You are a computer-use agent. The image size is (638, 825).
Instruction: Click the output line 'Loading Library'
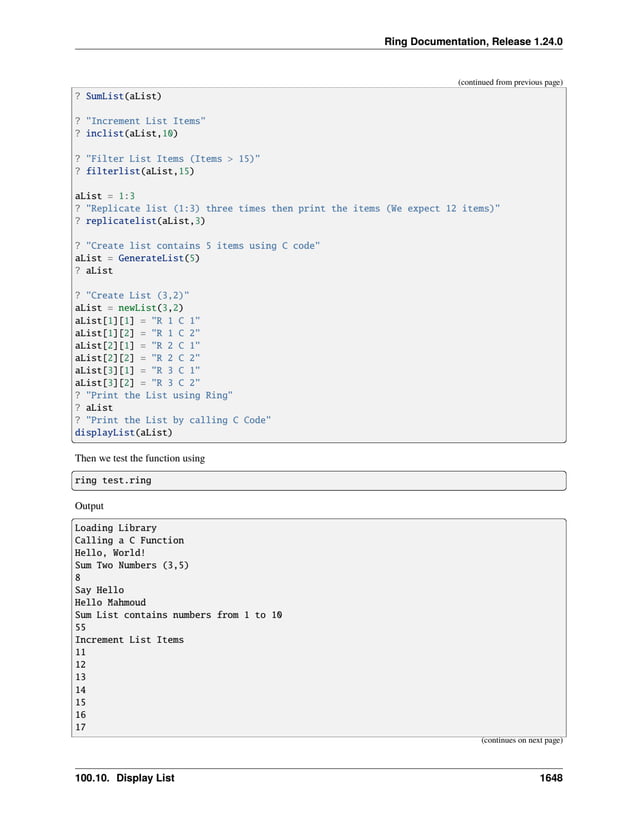[x=116, y=528]
